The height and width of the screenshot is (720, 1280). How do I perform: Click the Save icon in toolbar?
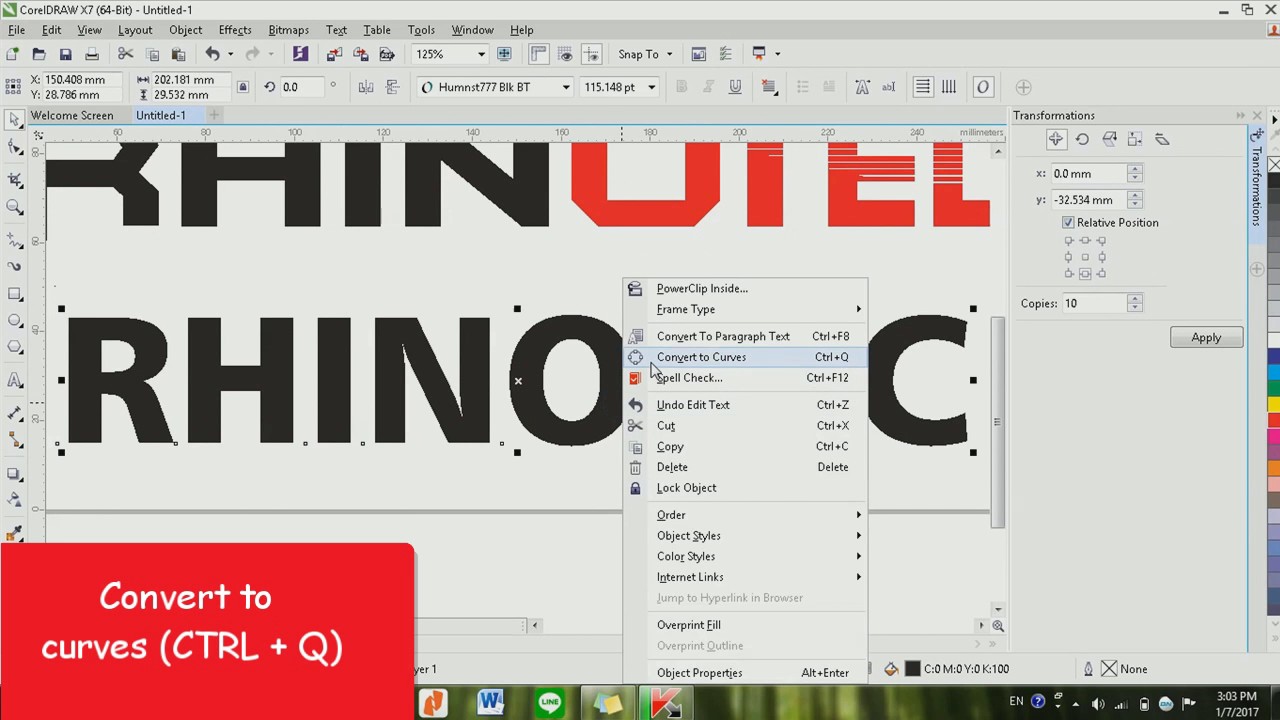(x=65, y=54)
